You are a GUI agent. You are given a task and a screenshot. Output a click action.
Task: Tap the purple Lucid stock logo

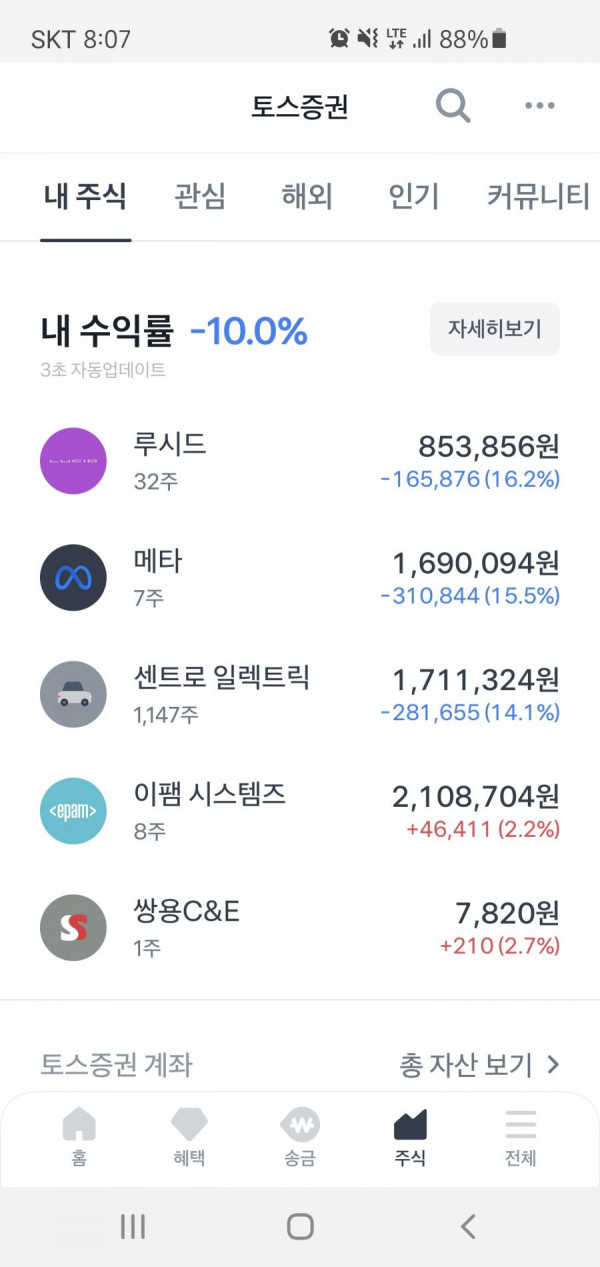click(x=73, y=461)
